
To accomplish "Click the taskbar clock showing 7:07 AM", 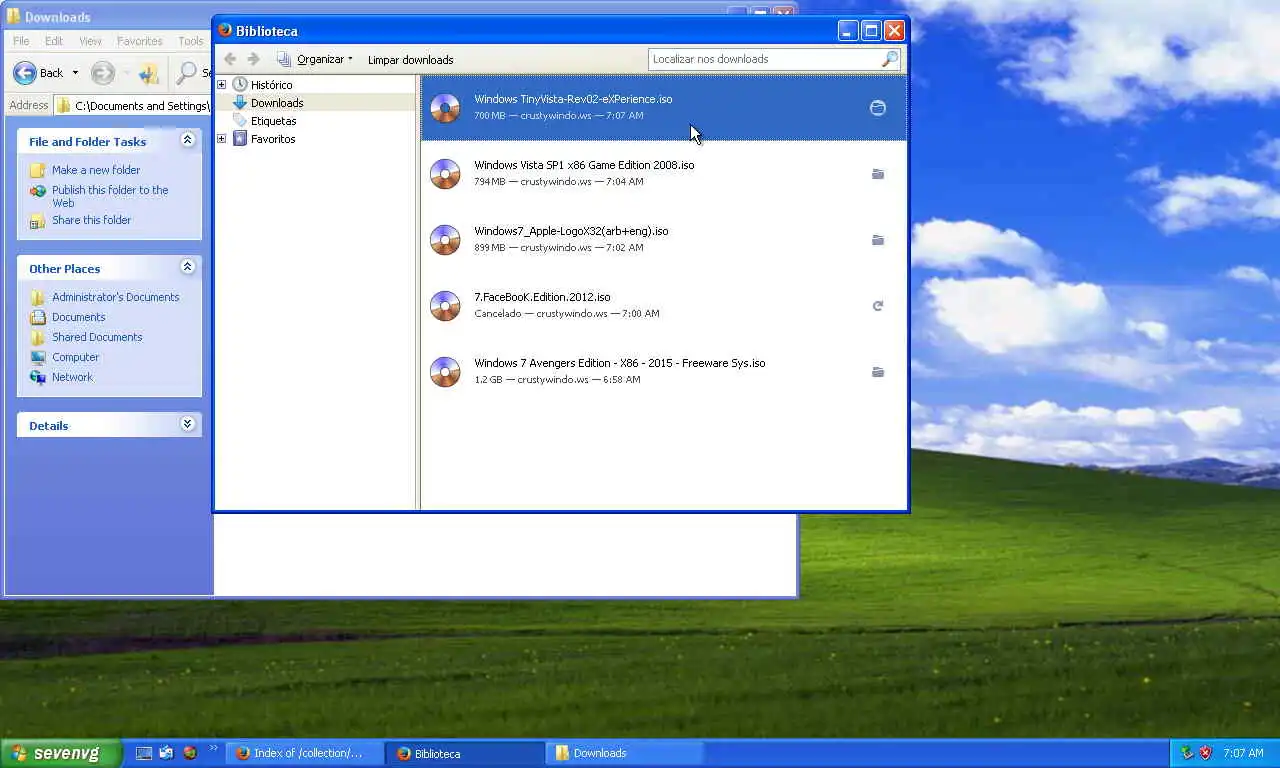I will click(1243, 753).
